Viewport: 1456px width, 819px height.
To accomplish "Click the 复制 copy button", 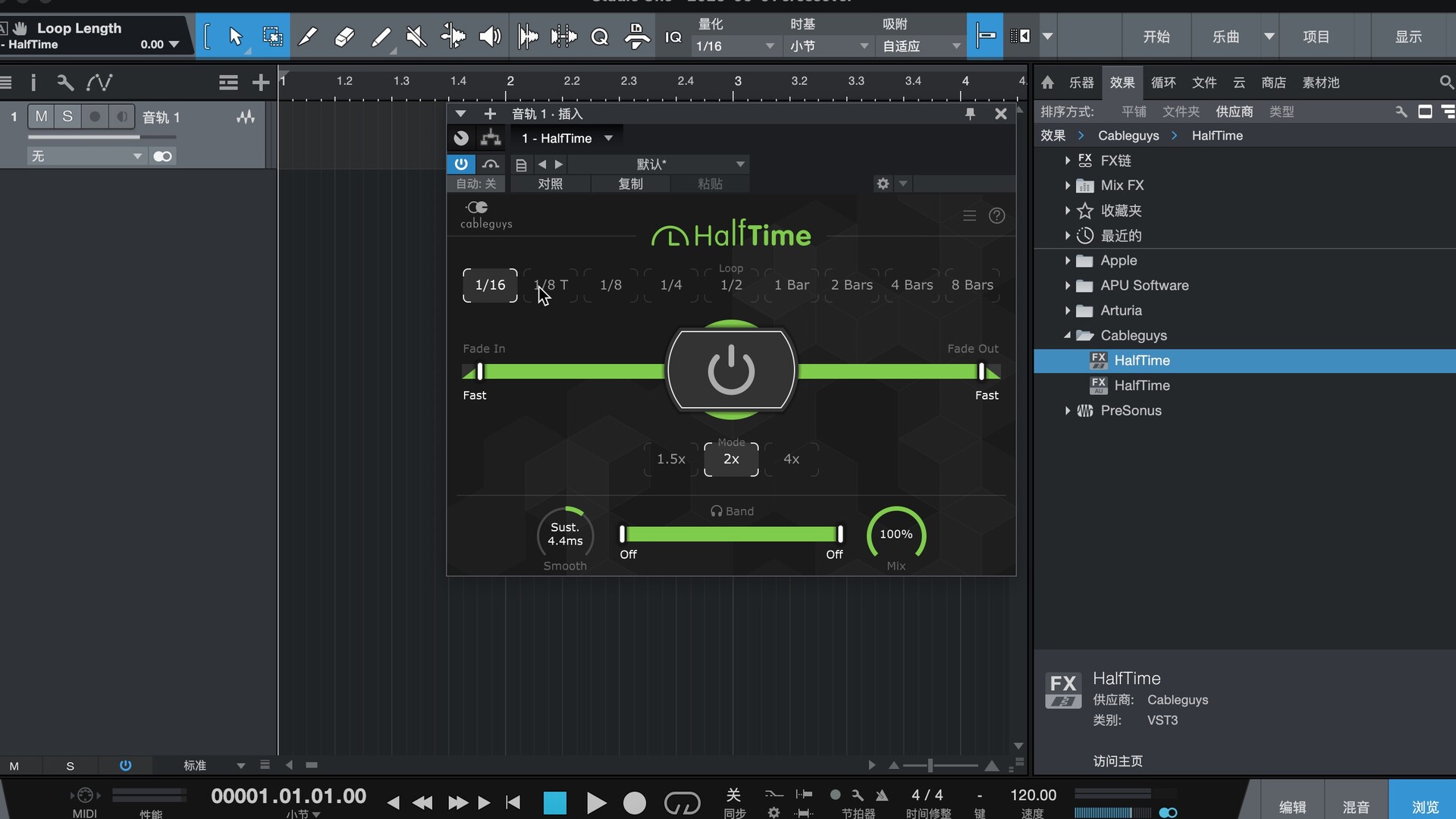I will pyautogui.click(x=630, y=184).
